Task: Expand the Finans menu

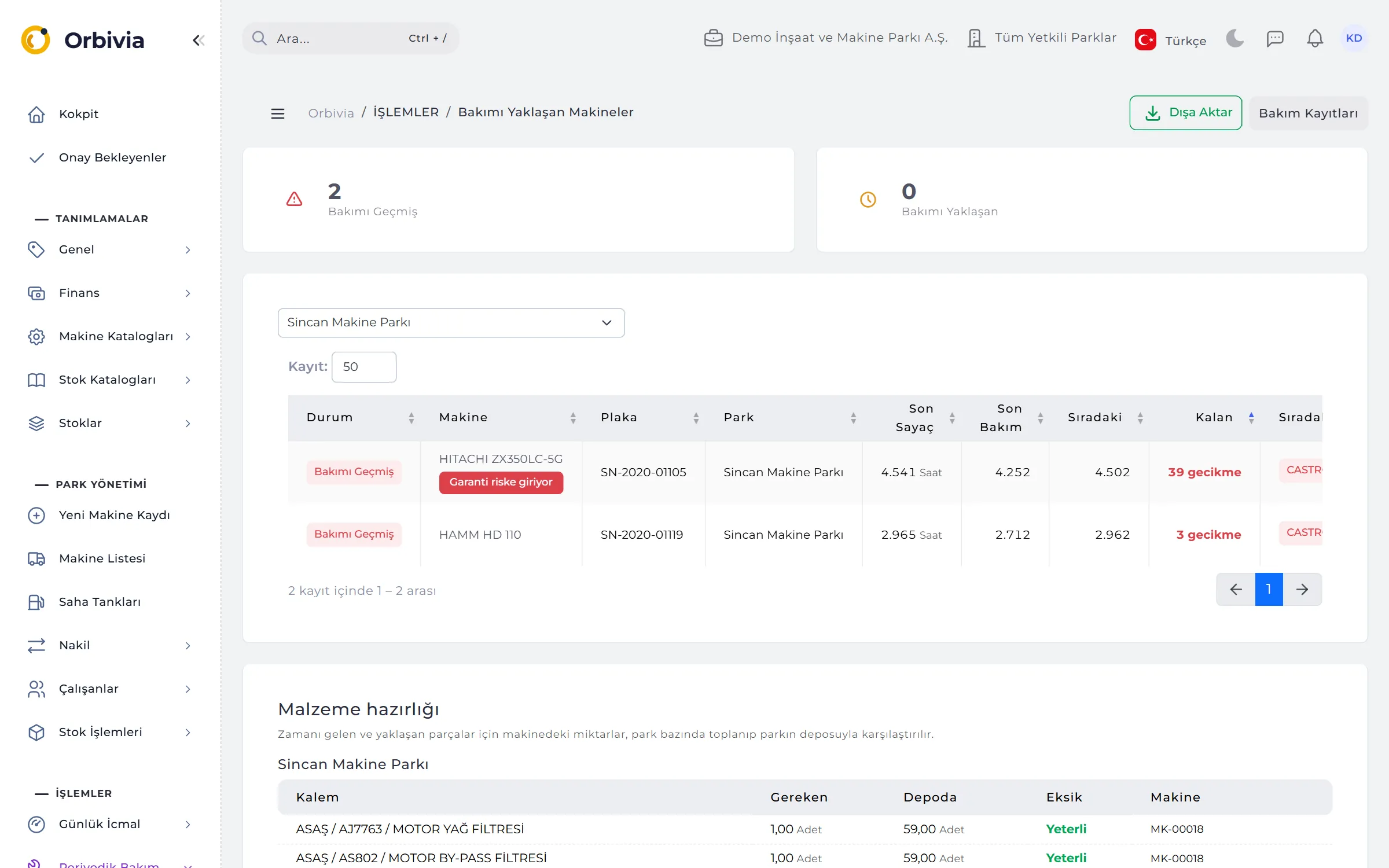Action: (110, 293)
